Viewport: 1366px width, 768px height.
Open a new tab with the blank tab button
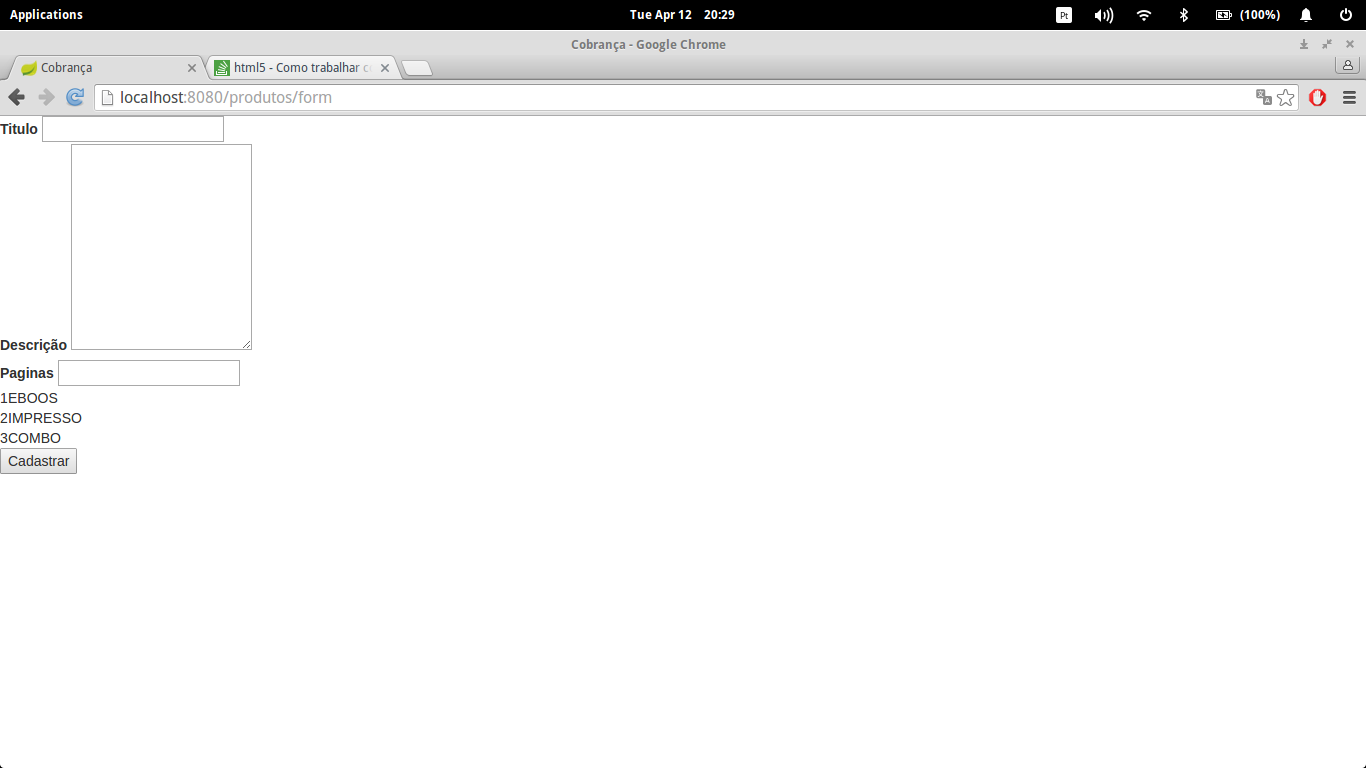click(417, 68)
